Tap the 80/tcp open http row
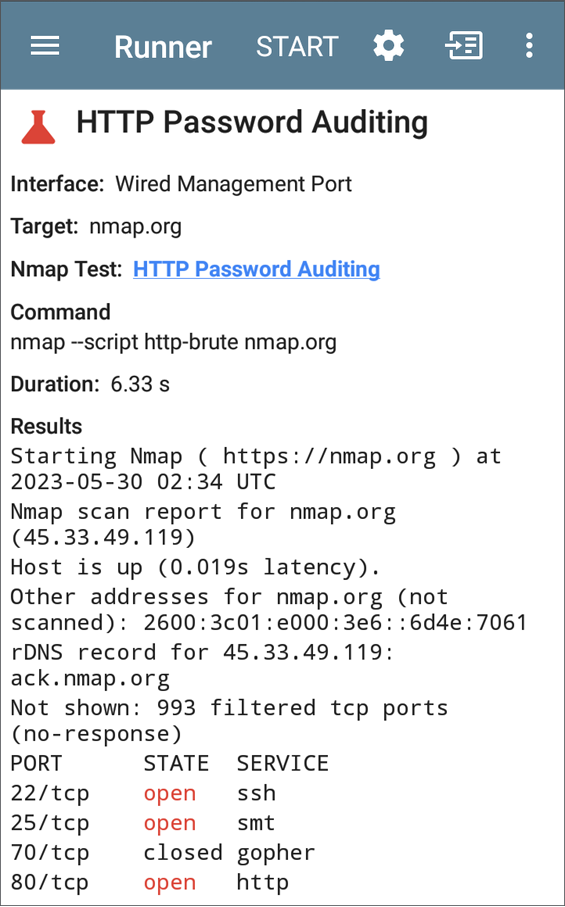The height and width of the screenshot is (907, 565). 149,882
